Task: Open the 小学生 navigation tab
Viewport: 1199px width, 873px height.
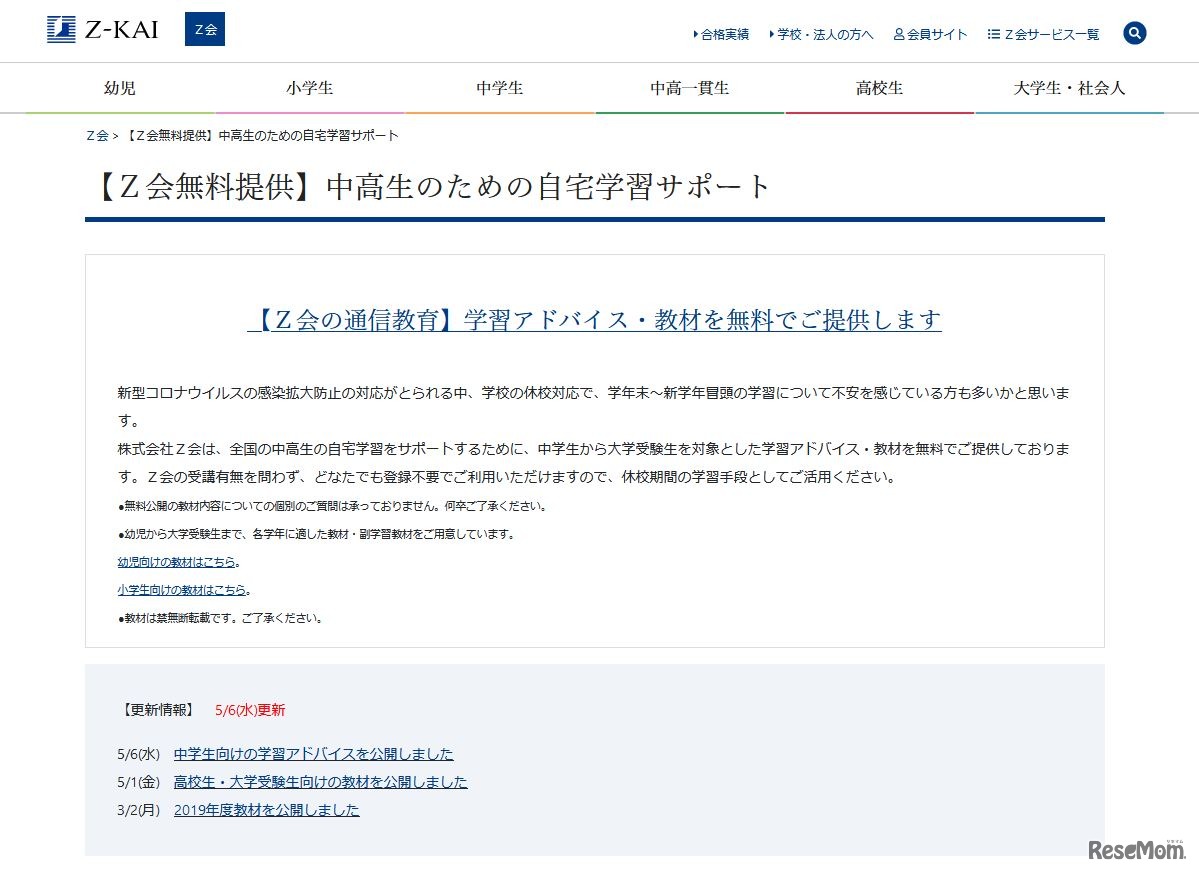Action: [309, 87]
